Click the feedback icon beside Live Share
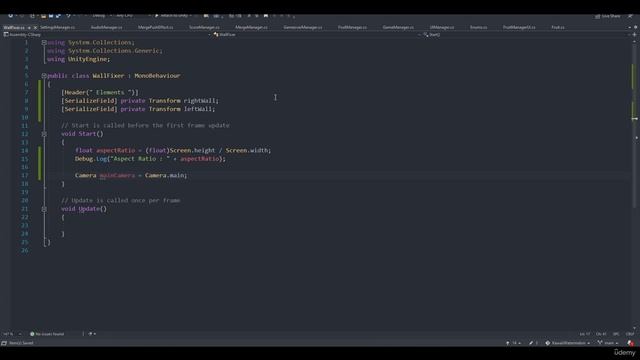640x360 pixels. click(x=630, y=16)
